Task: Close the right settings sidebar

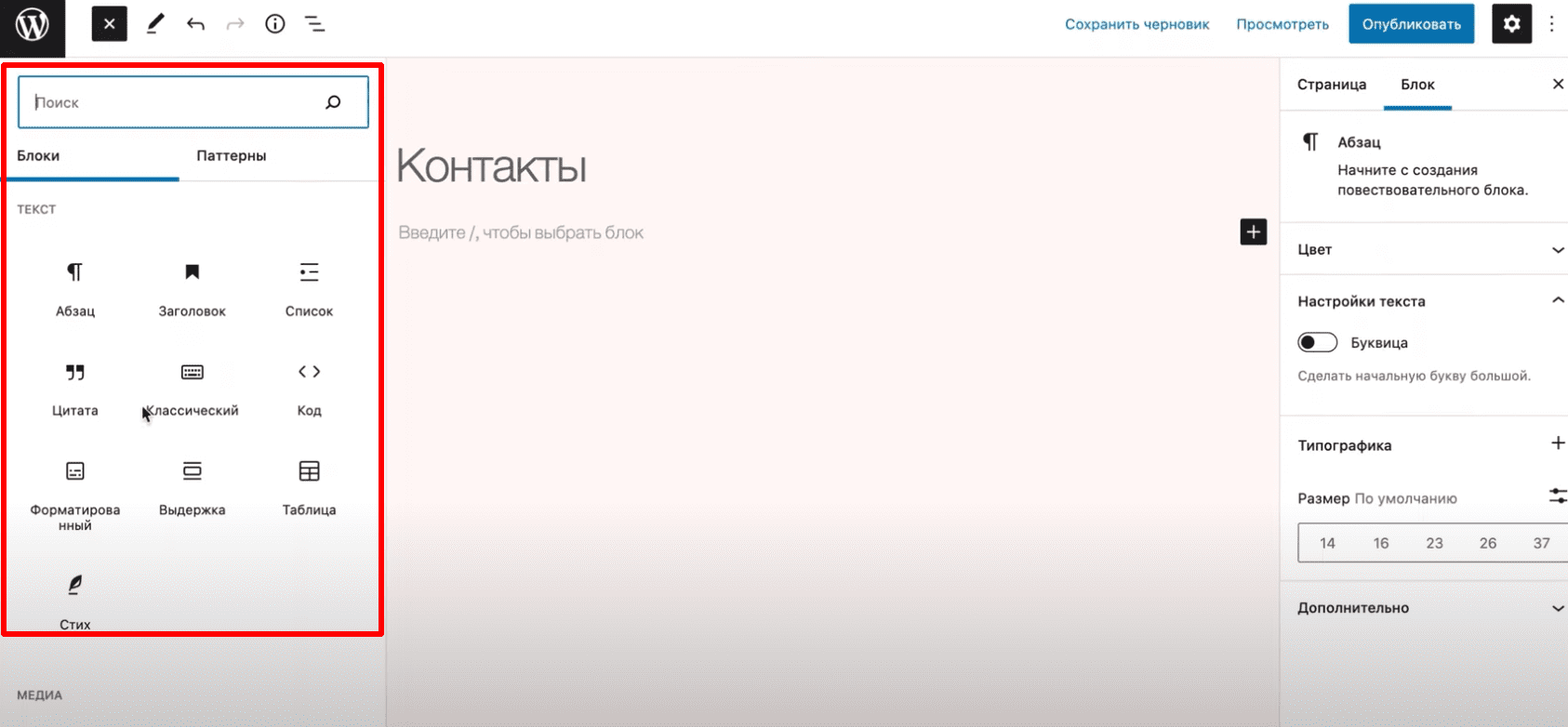Action: pos(1558,85)
